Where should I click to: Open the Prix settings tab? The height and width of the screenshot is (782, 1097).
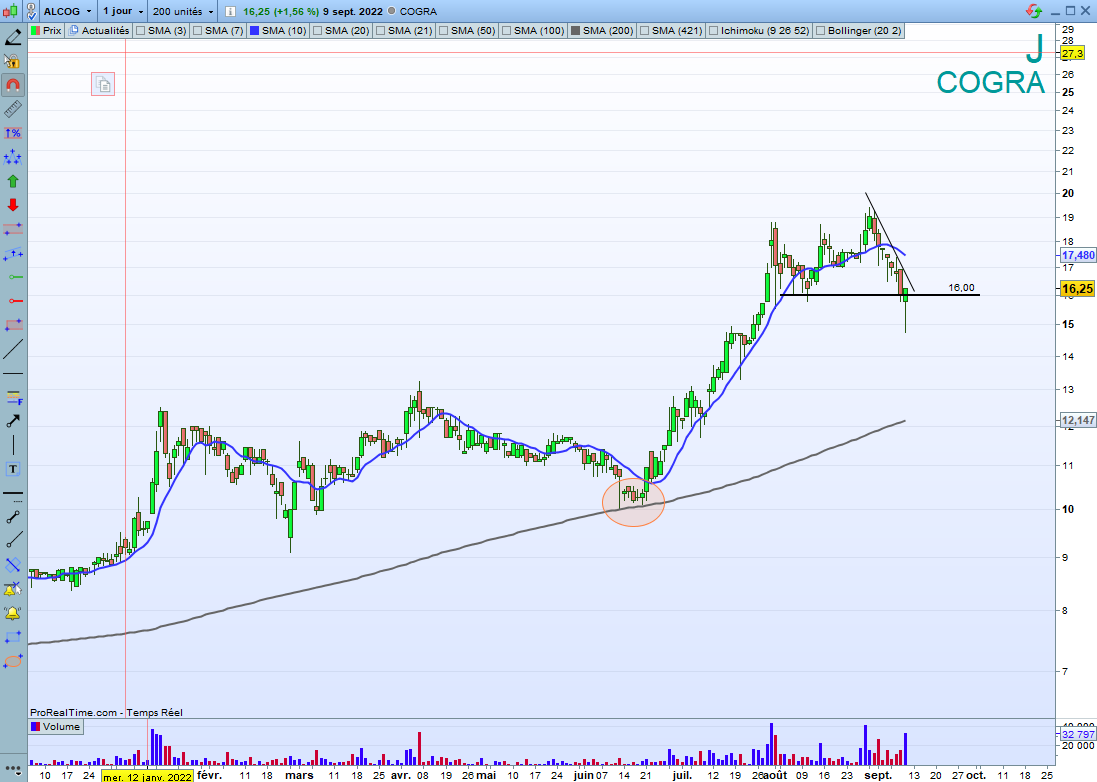pos(46,31)
